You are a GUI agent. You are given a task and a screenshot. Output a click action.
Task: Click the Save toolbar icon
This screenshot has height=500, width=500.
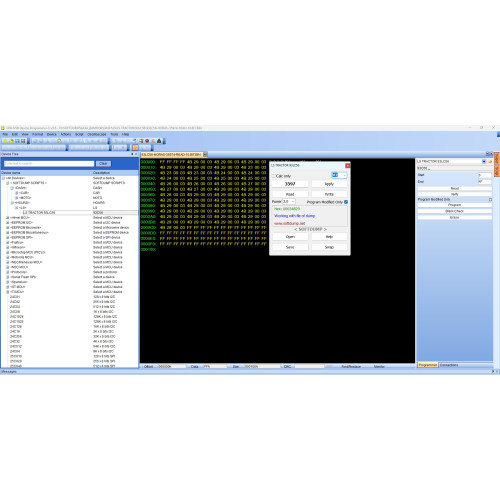(x=17, y=141)
